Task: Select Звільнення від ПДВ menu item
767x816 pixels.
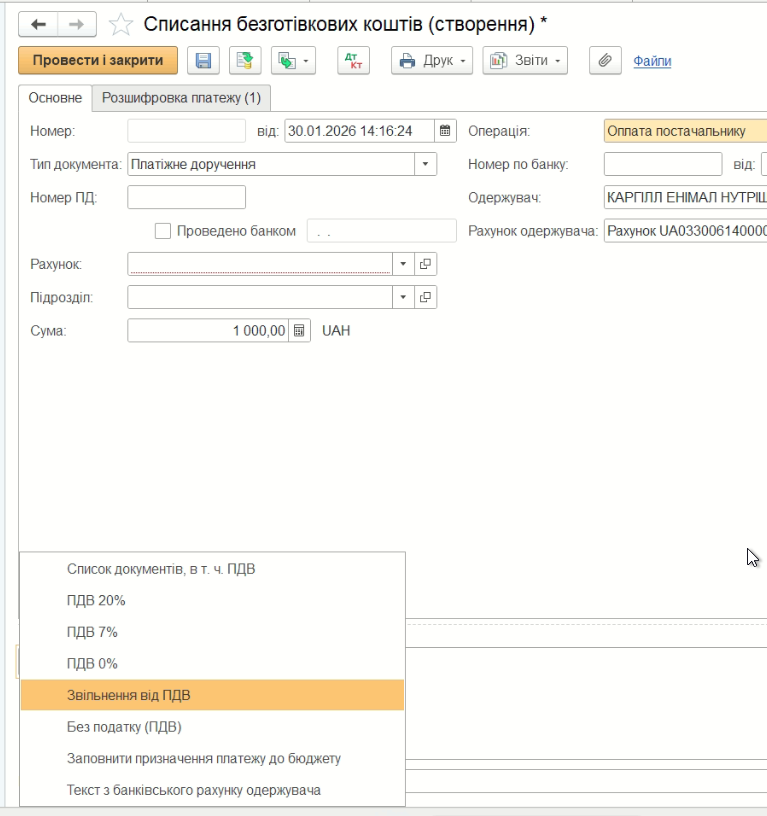Action: pos(128,695)
